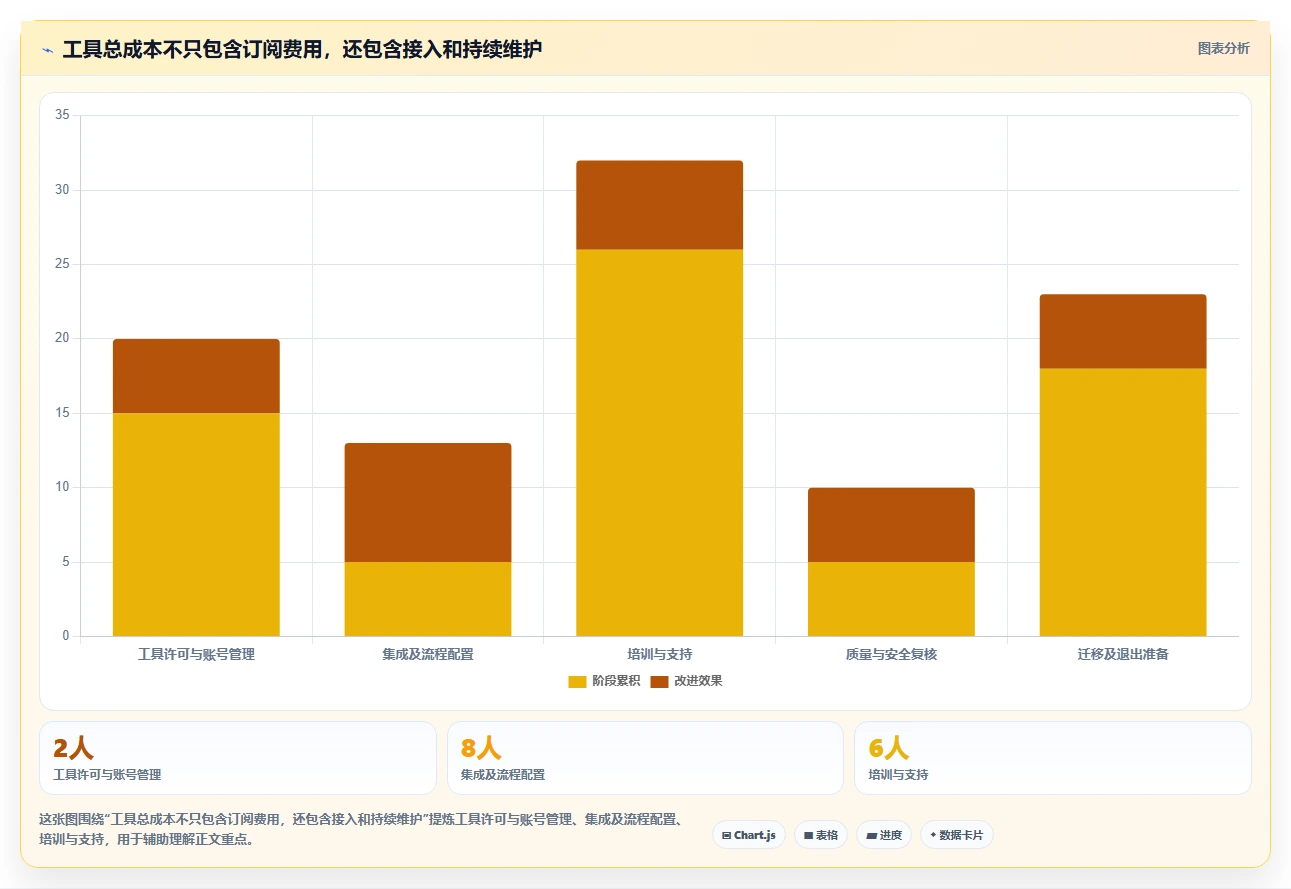Click the brown 改进效果 legend swatch
The image size is (1291, 889).
659,681
